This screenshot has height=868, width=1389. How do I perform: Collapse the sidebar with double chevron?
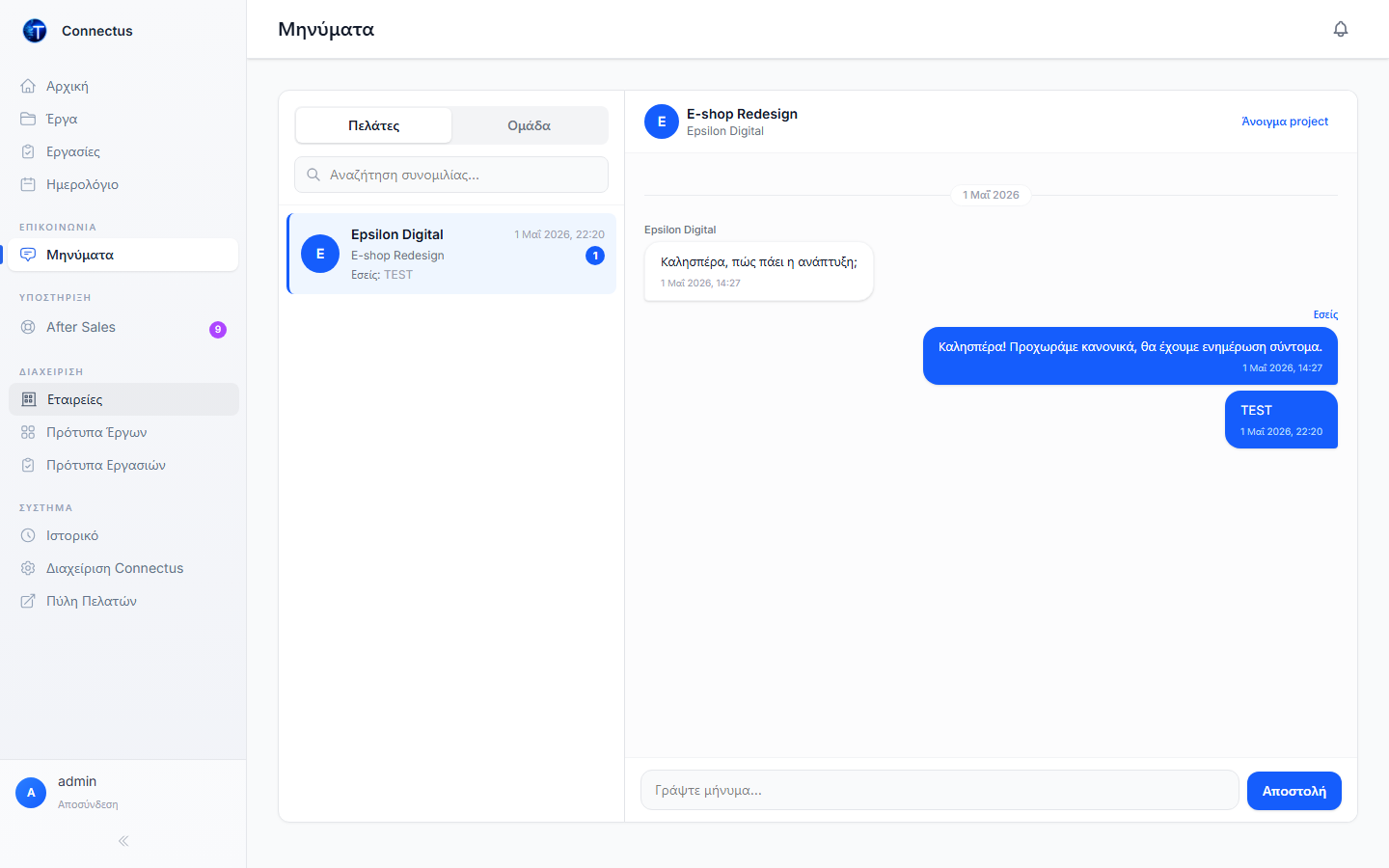[123, 841]
